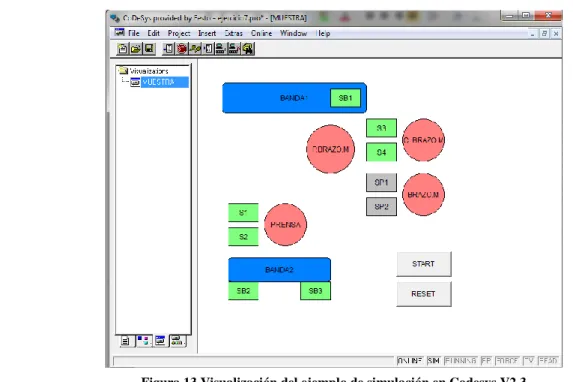573x382 pixels.
Task: Click the Open file toolbar icon
Action: point(136,49)
